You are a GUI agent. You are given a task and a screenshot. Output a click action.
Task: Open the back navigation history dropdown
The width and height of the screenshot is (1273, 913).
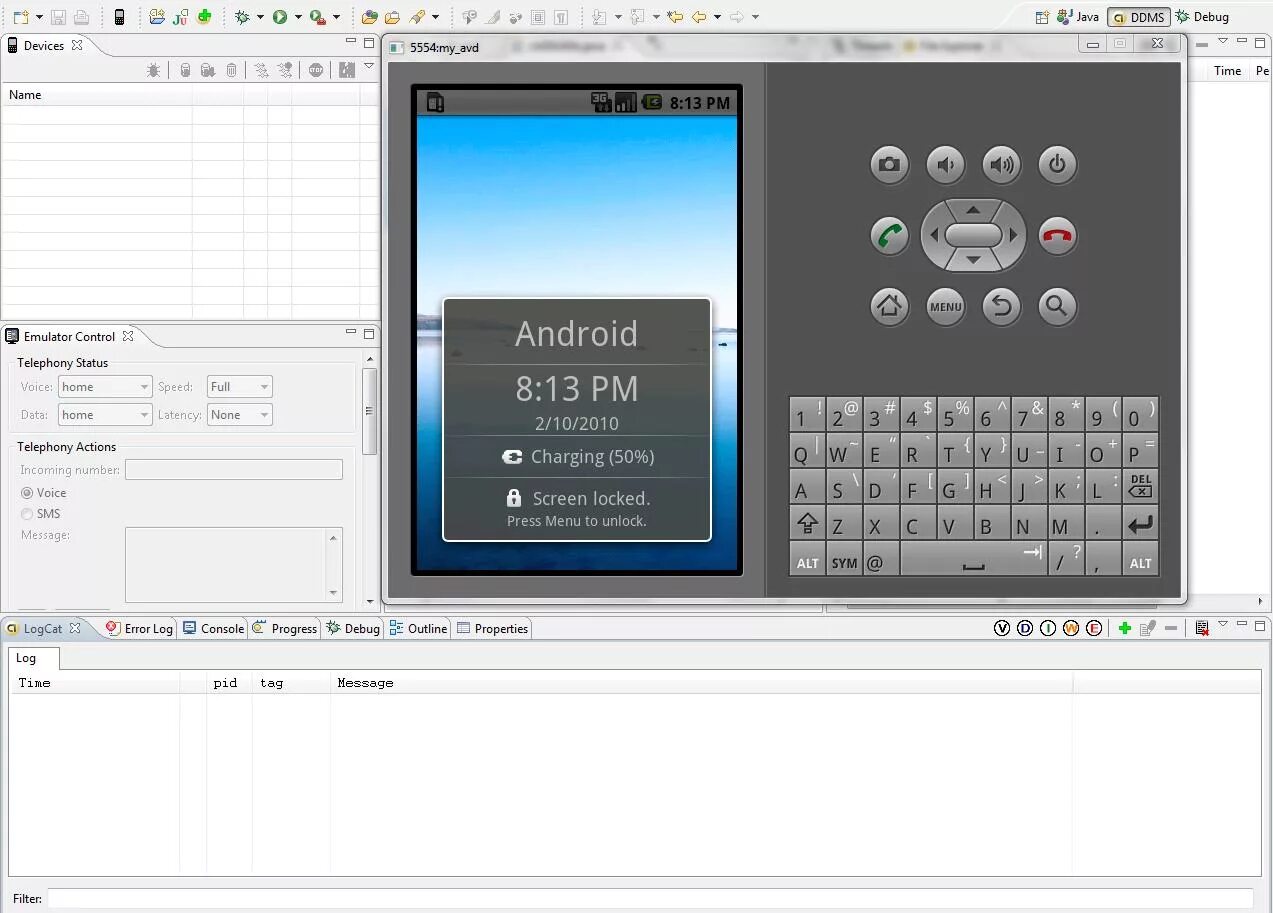(x=717, y=16)
